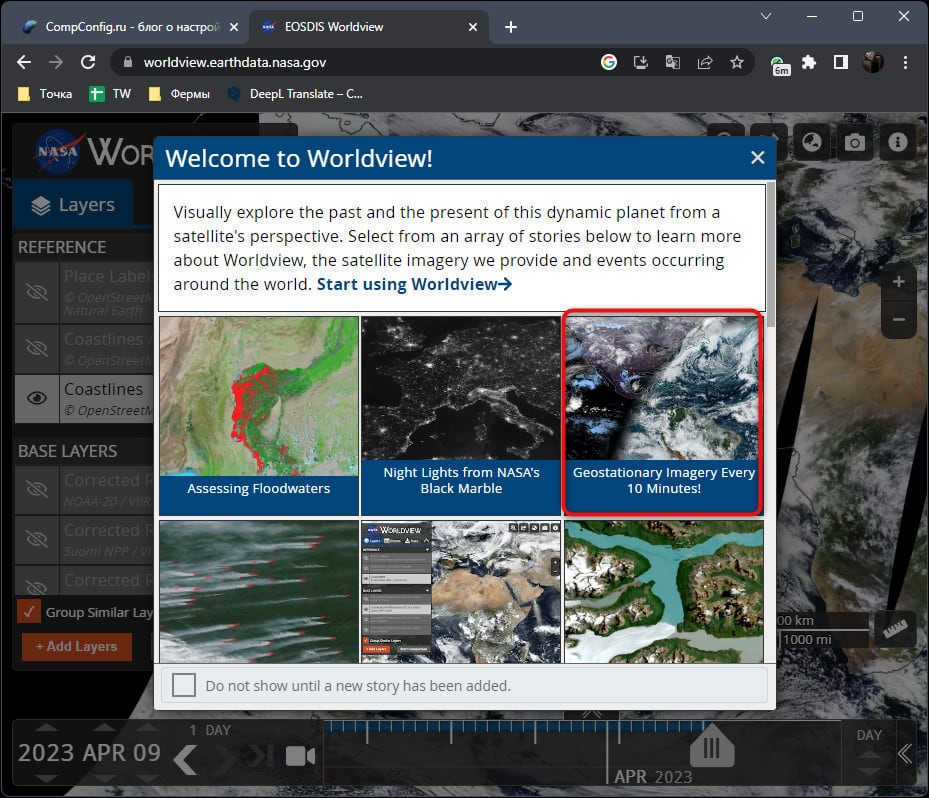Click the NASA Worldview logo
Viewport: 929px width, 798px height.
(x=94, y=152)
